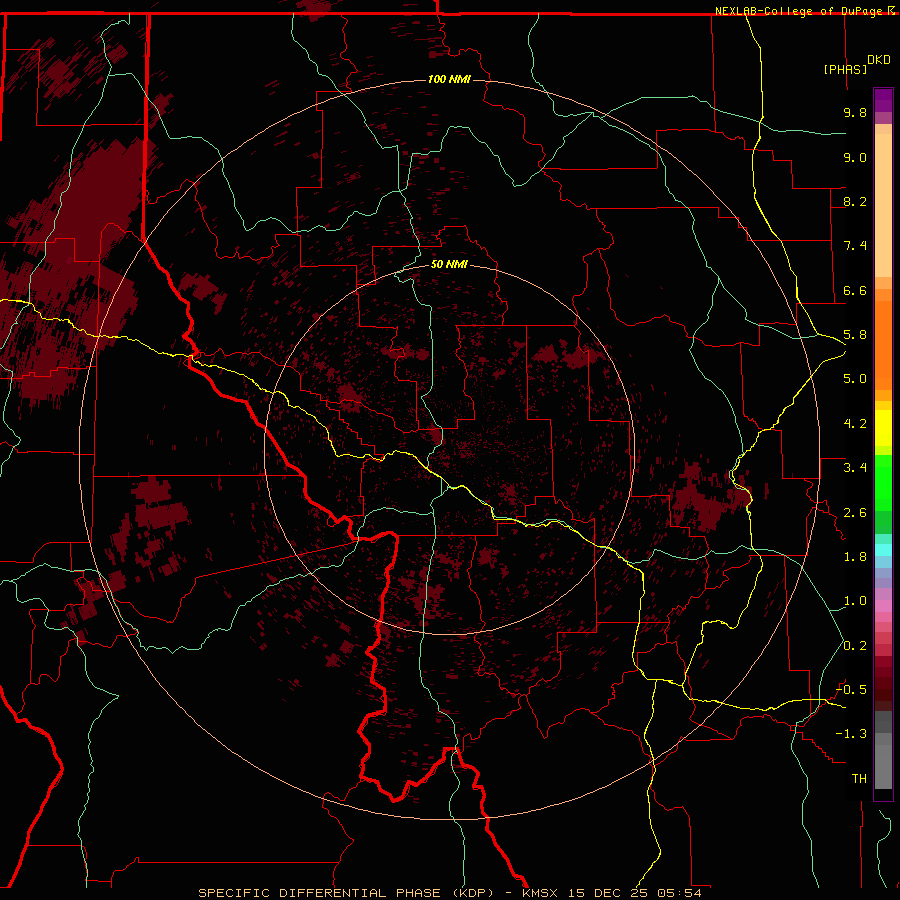Click the 0.2 color scale label
Screen dimensions: 900x900
(x=855, y=646)
